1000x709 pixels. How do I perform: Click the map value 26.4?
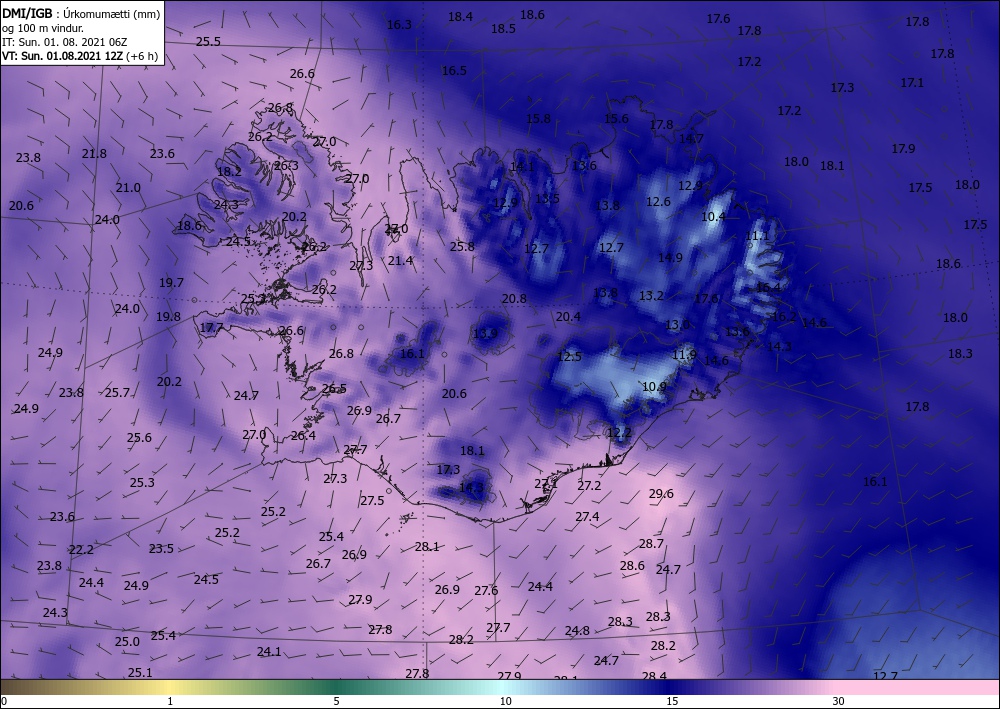pos(303,436)
